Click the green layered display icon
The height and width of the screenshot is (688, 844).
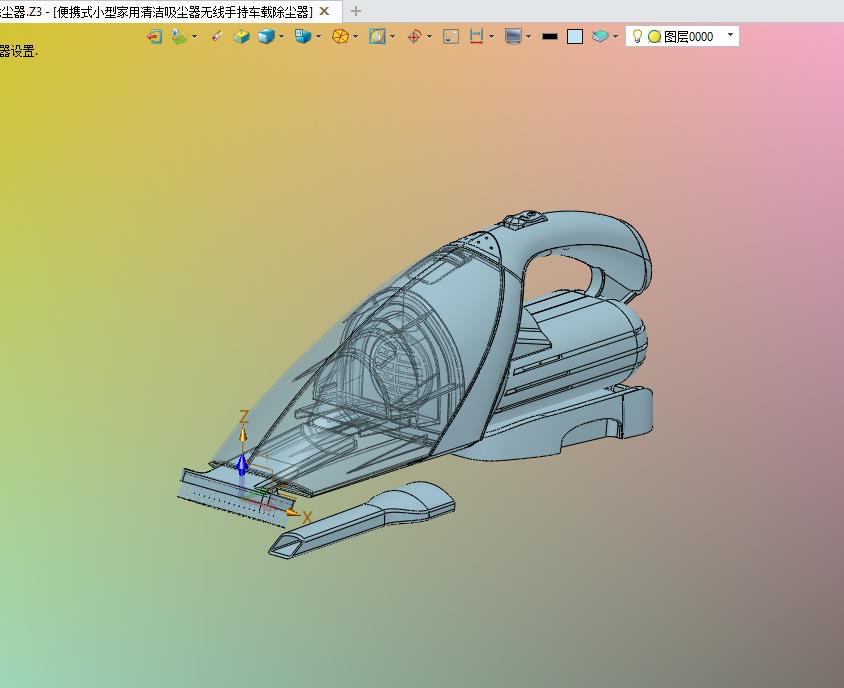tap(178, 37)
